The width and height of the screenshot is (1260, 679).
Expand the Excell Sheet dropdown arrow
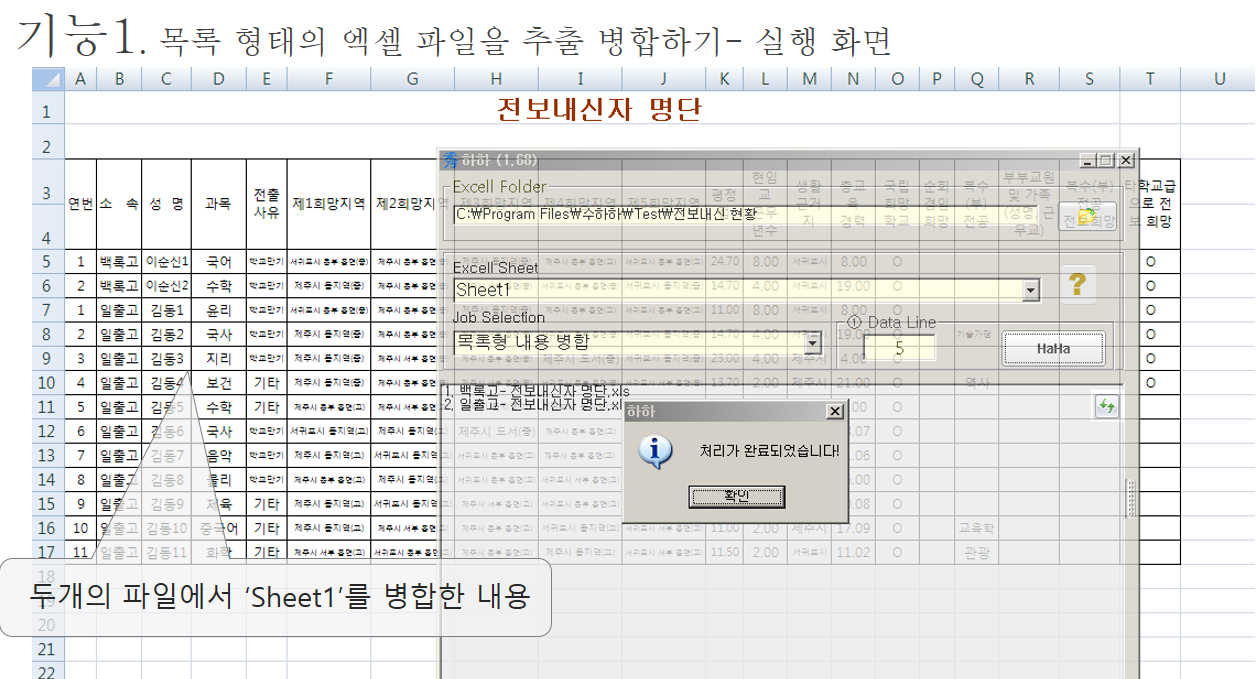tap(1030, 290)
